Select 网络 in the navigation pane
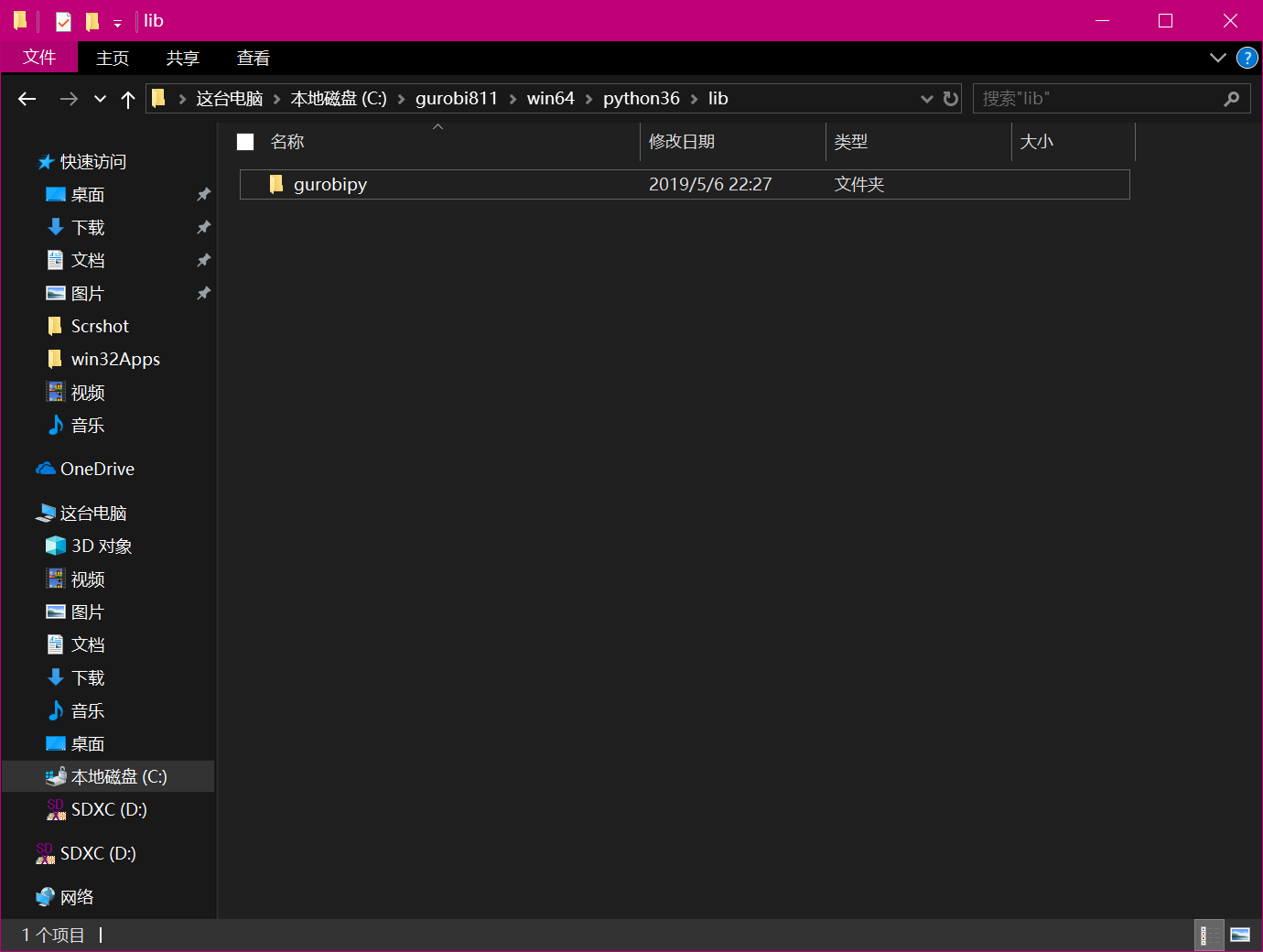This screenshot has height=952, width=1263. (77, 897)
